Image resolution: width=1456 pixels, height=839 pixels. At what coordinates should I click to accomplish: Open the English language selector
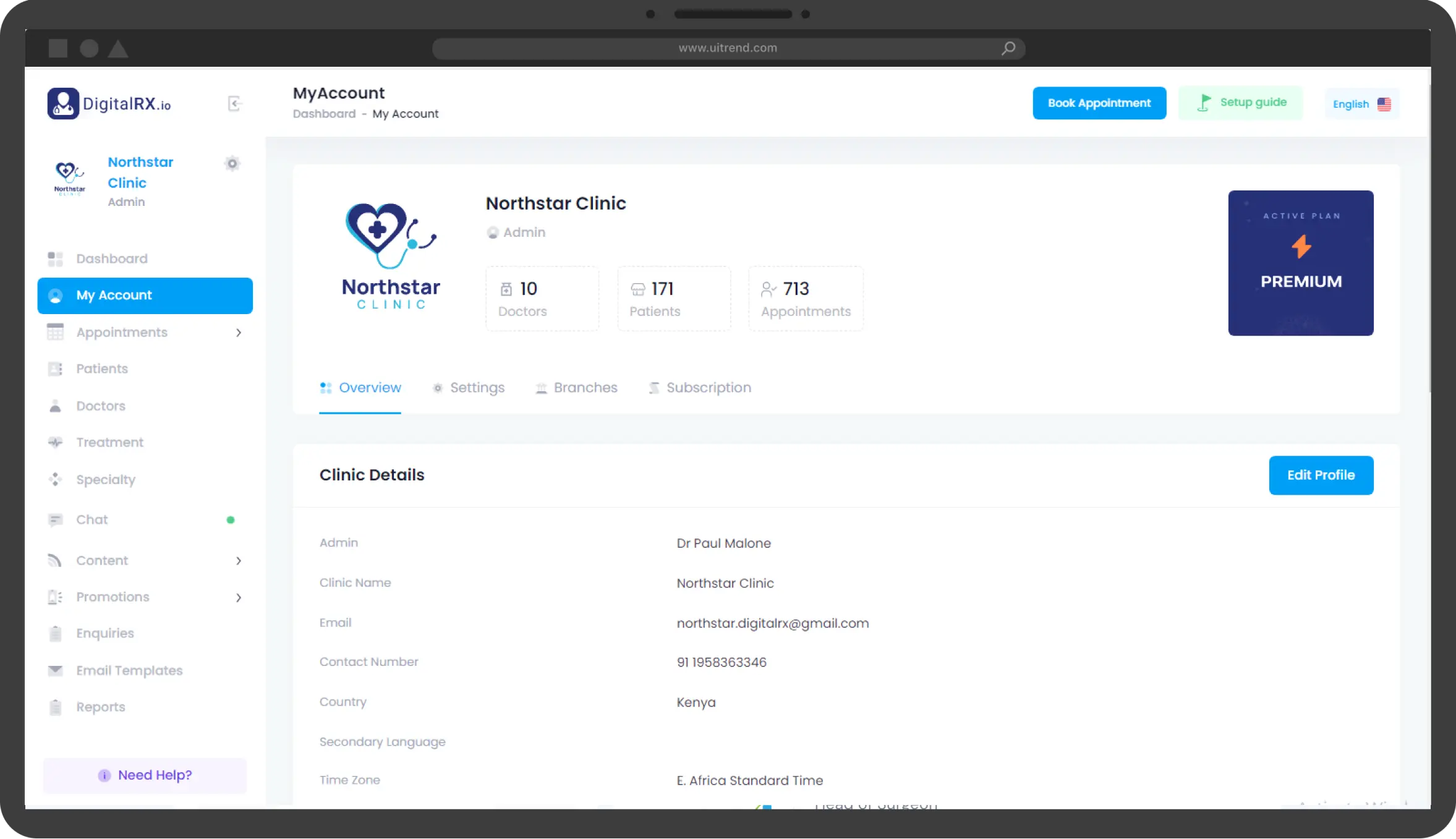tap(1361, 104)
